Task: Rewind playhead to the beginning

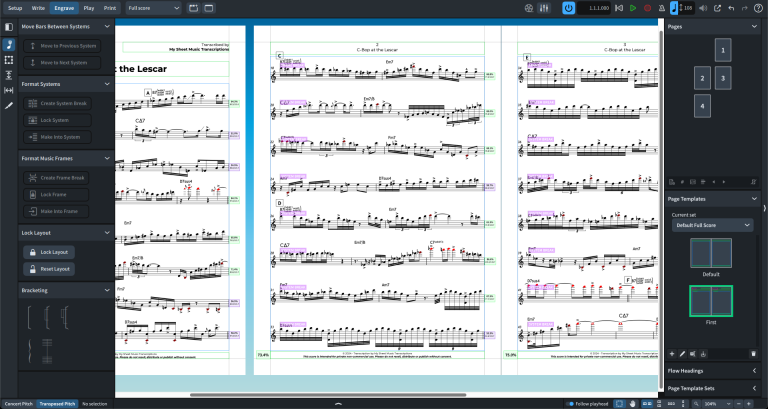Action: (619, 8)
